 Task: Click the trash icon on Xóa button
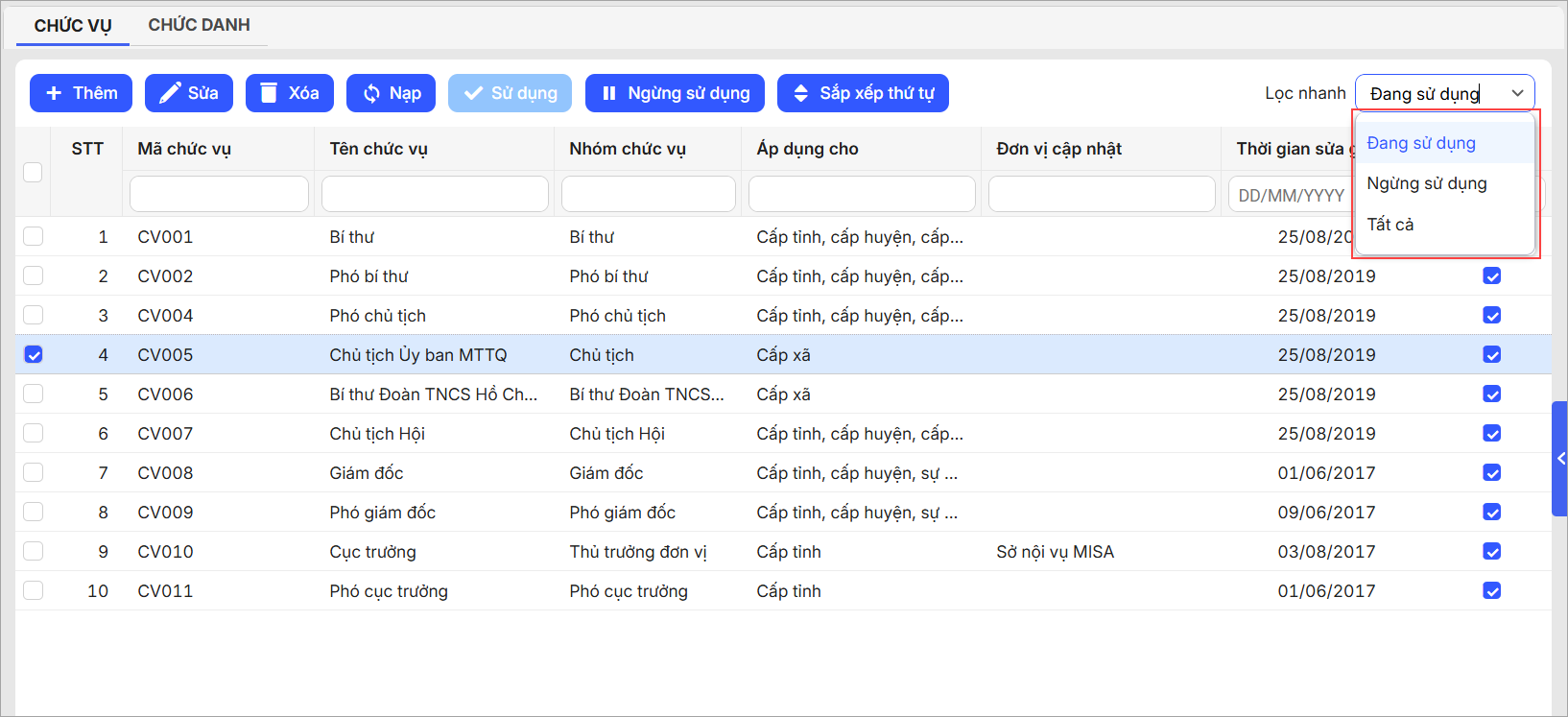[269, 93]
